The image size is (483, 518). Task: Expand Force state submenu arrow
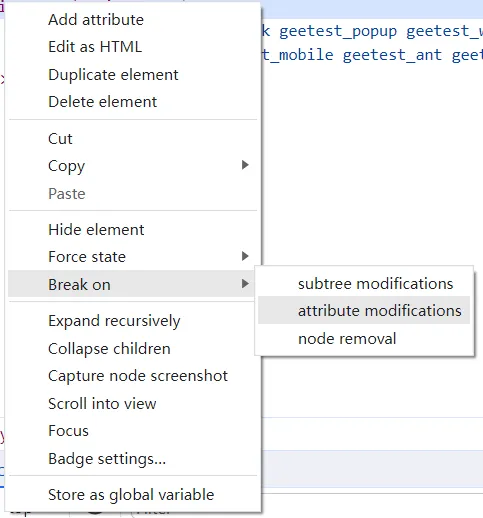point(245,256)
